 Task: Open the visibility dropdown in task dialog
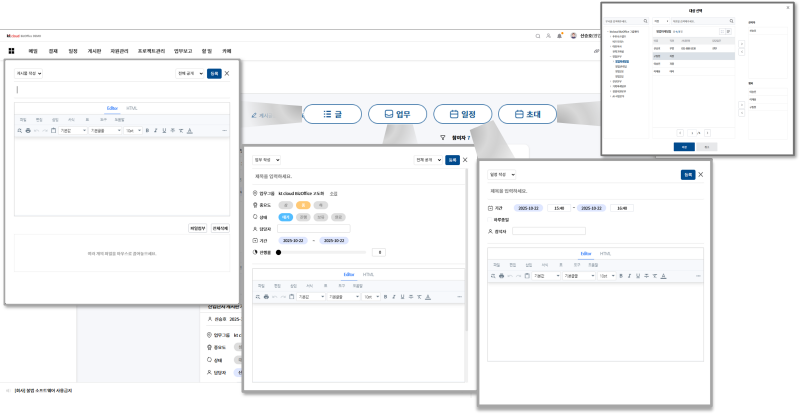[428, 159]
